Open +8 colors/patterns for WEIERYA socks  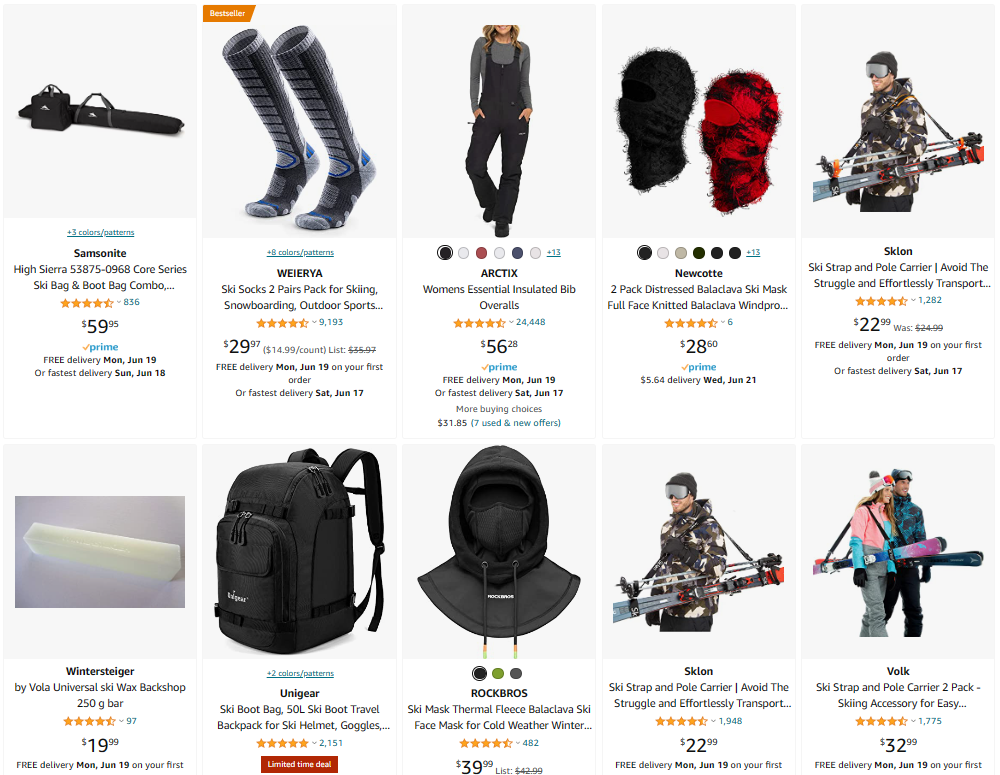point(300,253)
